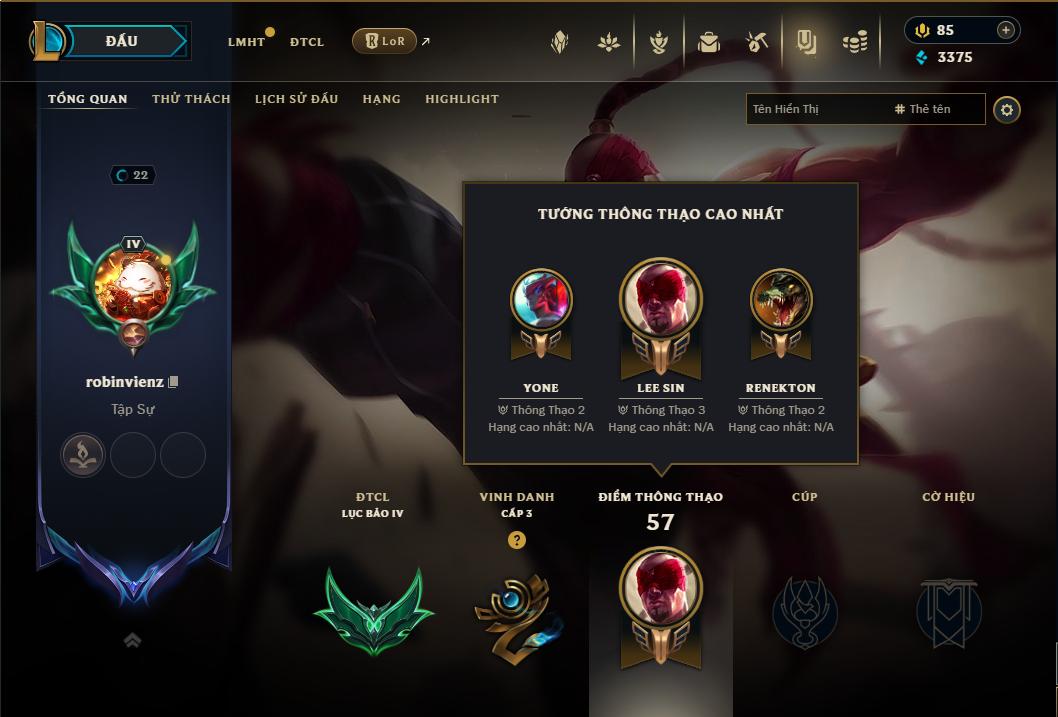Select the Hạng tab

pos(381,99)
